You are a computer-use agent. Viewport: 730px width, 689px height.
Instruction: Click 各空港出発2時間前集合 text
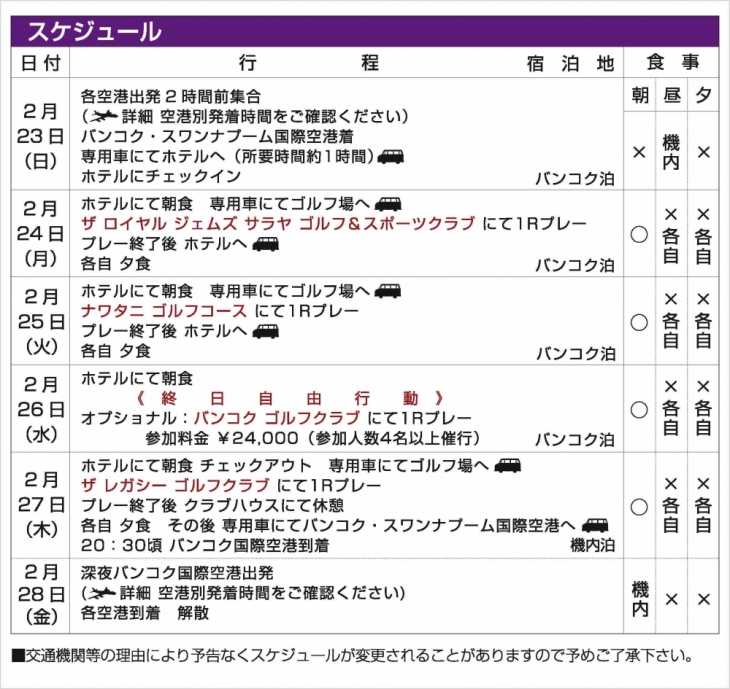click(170, 96)
